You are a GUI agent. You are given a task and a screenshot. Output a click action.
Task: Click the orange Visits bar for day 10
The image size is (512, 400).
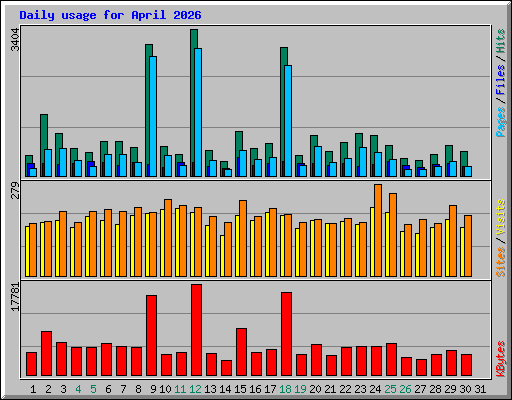168,238
